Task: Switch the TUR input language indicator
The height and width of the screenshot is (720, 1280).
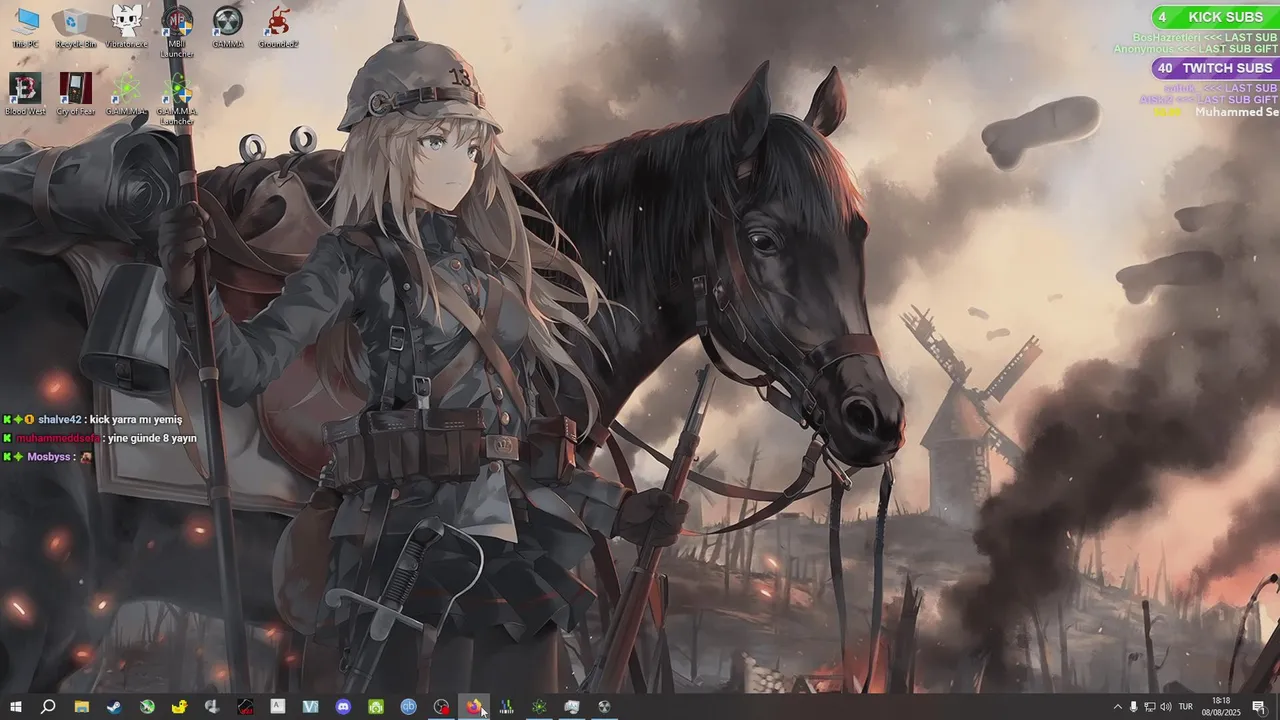Action: pos(1186,707)
